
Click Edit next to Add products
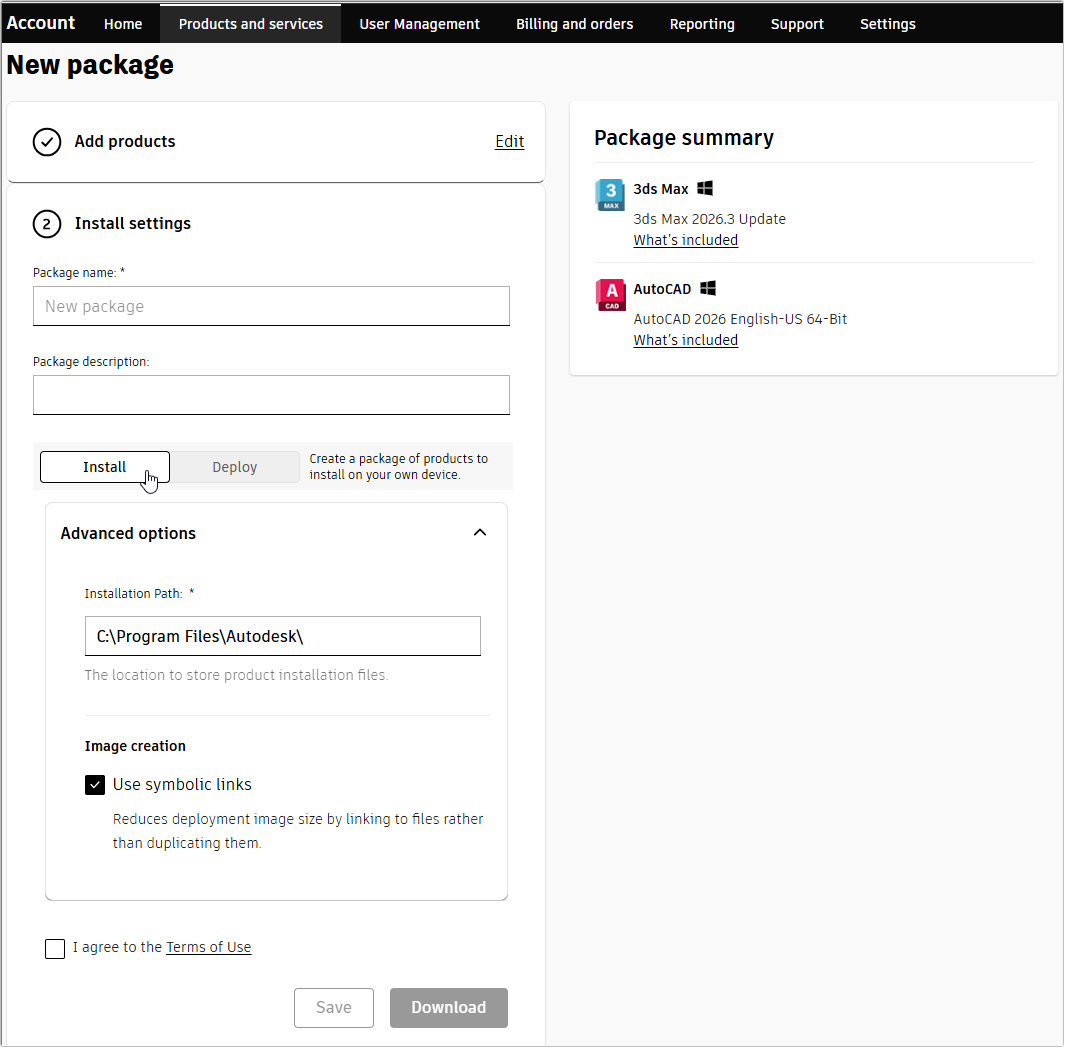[x=509, y=141]
